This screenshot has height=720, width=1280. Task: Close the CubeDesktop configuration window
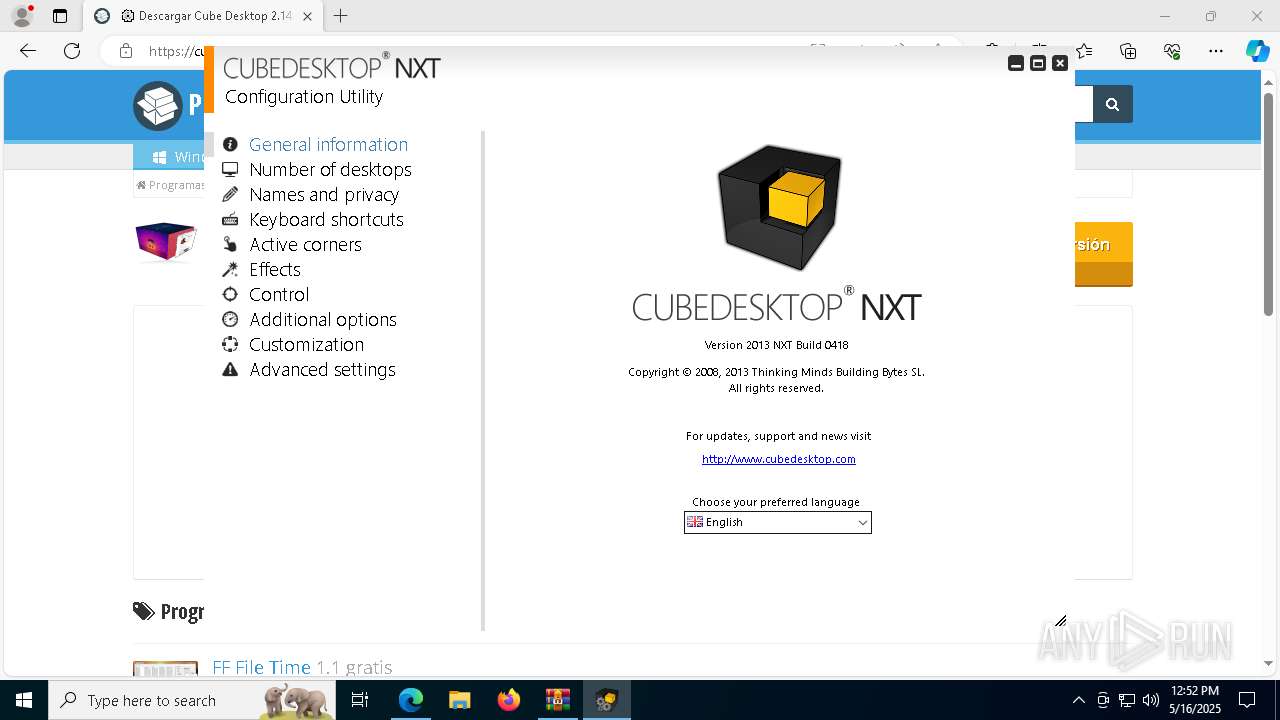coord(1060,63)
